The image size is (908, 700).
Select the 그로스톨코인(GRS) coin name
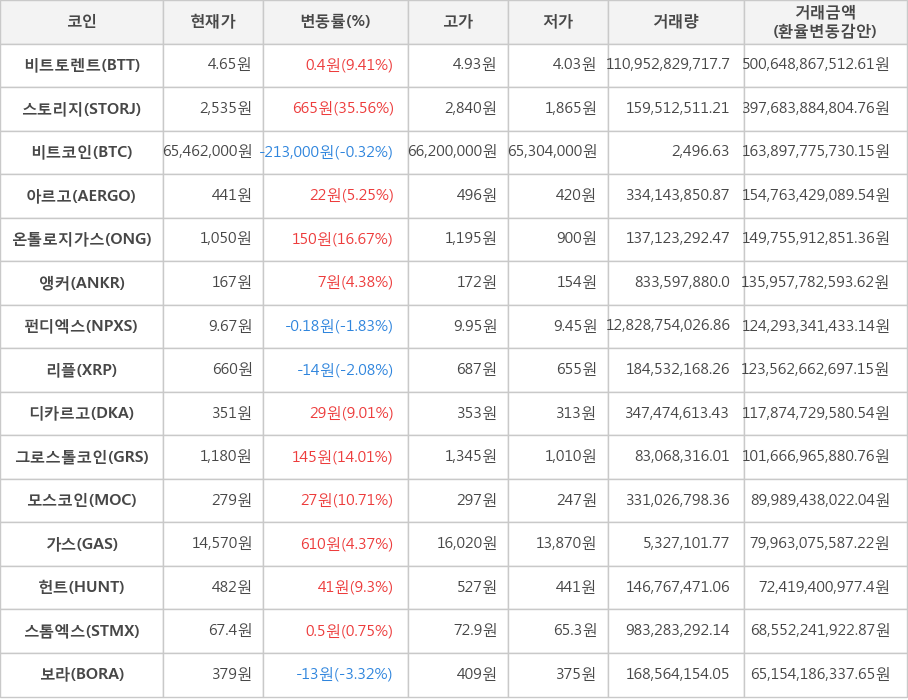click(x=82, y=457)
